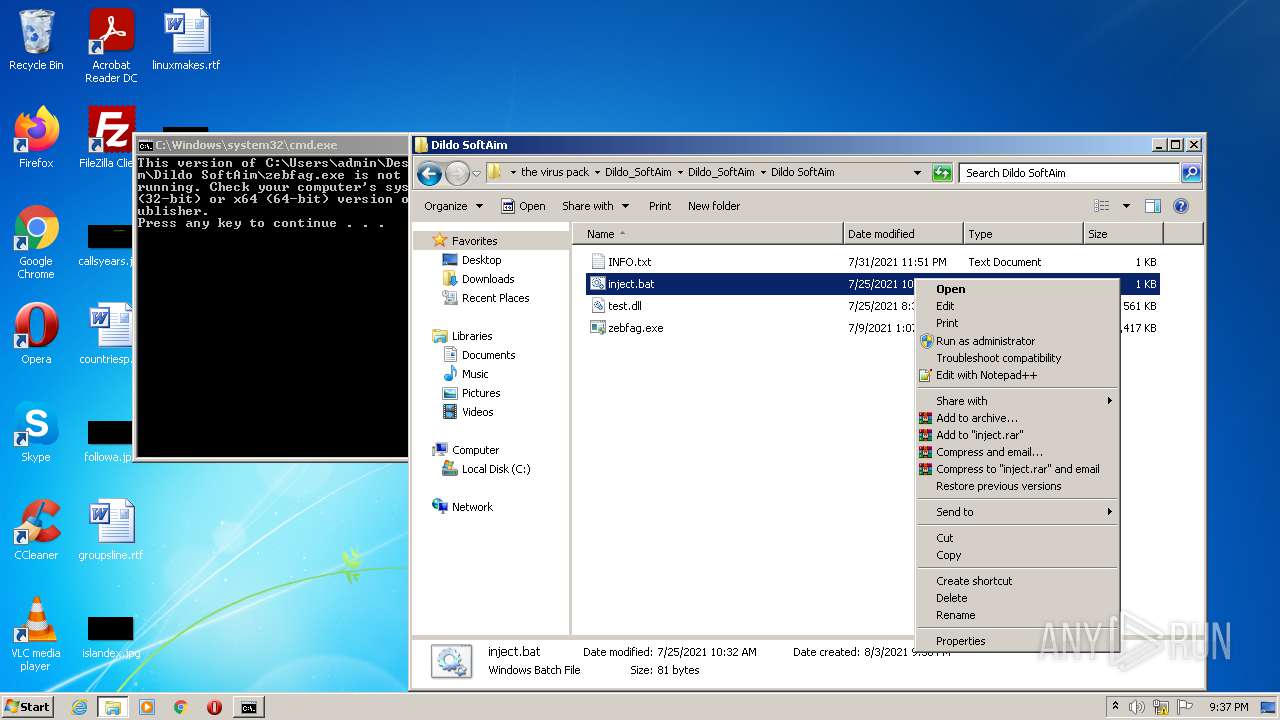Click the Open toolbar button
This screenshot has width=1280, height=720.
point(523,206)
